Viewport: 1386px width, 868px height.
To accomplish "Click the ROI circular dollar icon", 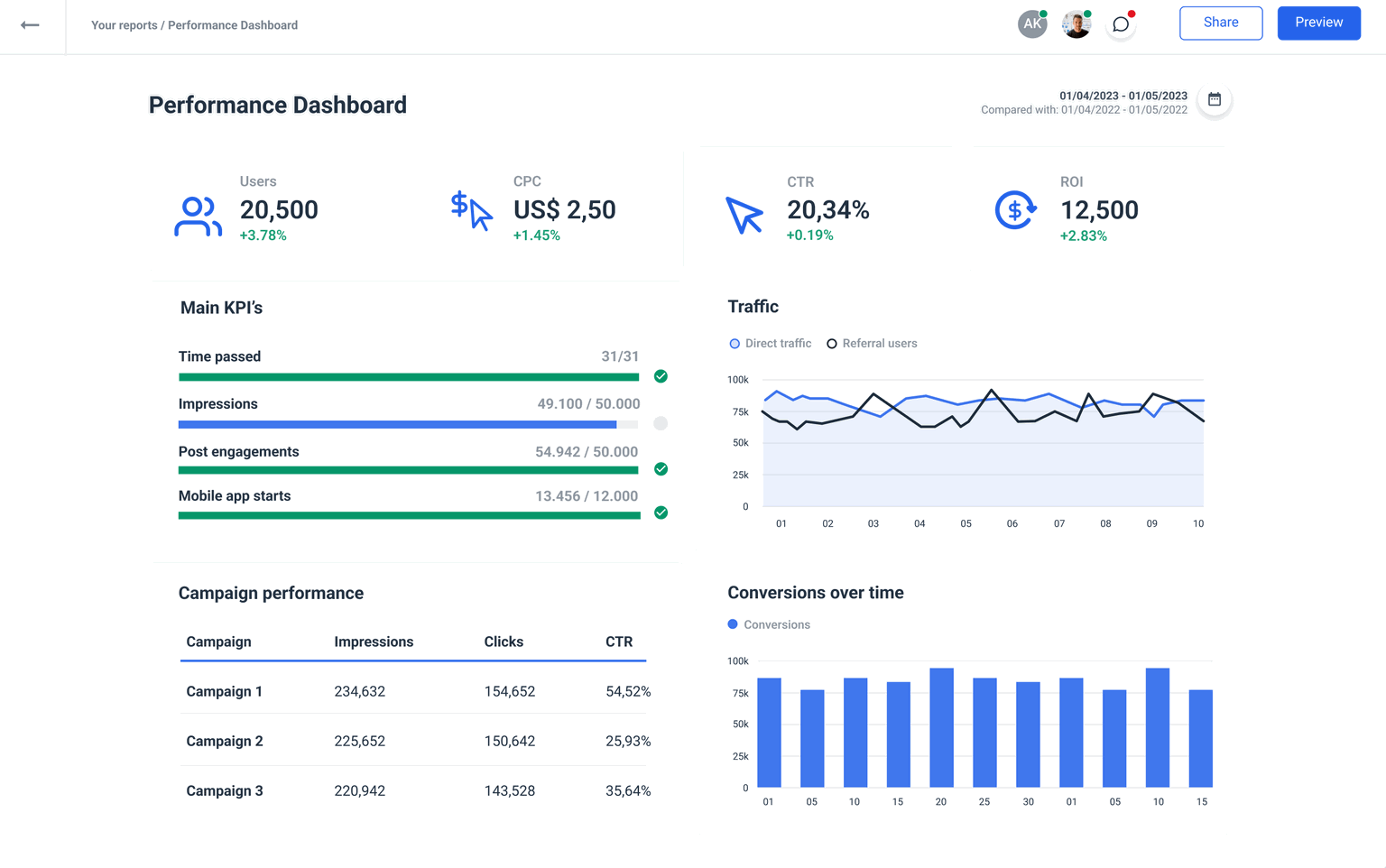I will pyautogui.click(x=1015, y=211).
